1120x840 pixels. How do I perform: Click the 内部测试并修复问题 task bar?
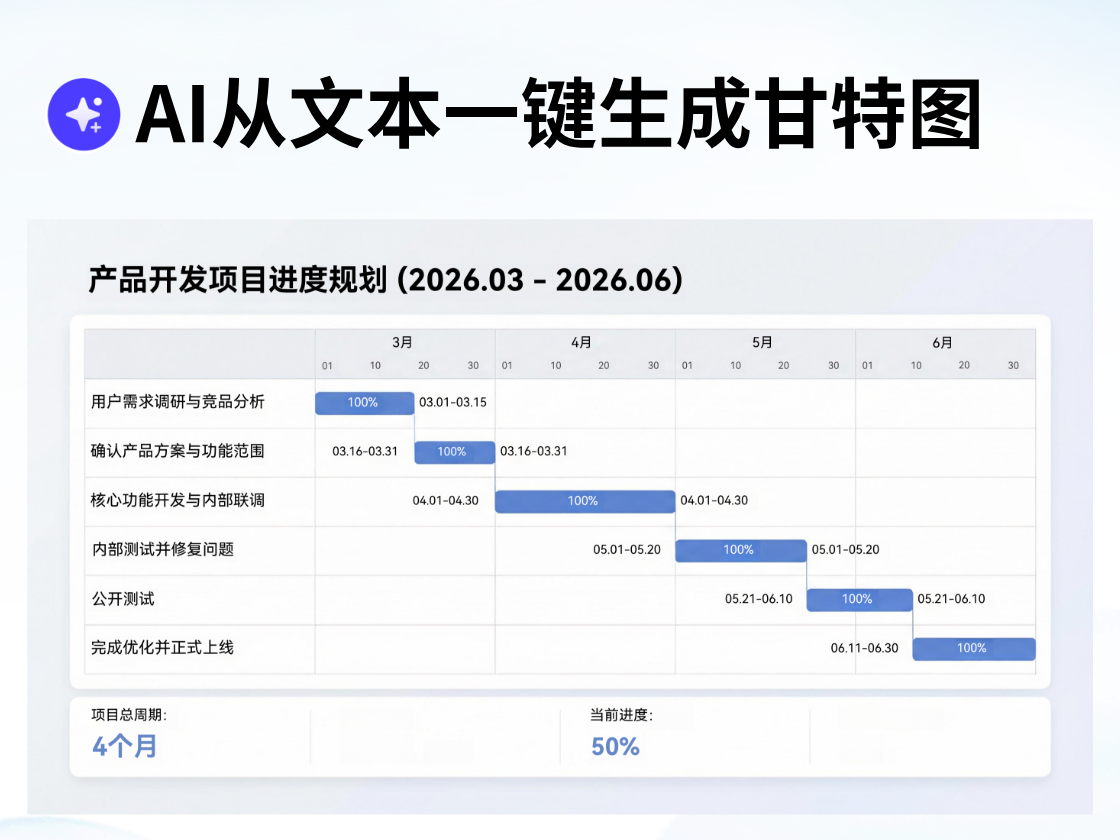[x=740, y=550]
